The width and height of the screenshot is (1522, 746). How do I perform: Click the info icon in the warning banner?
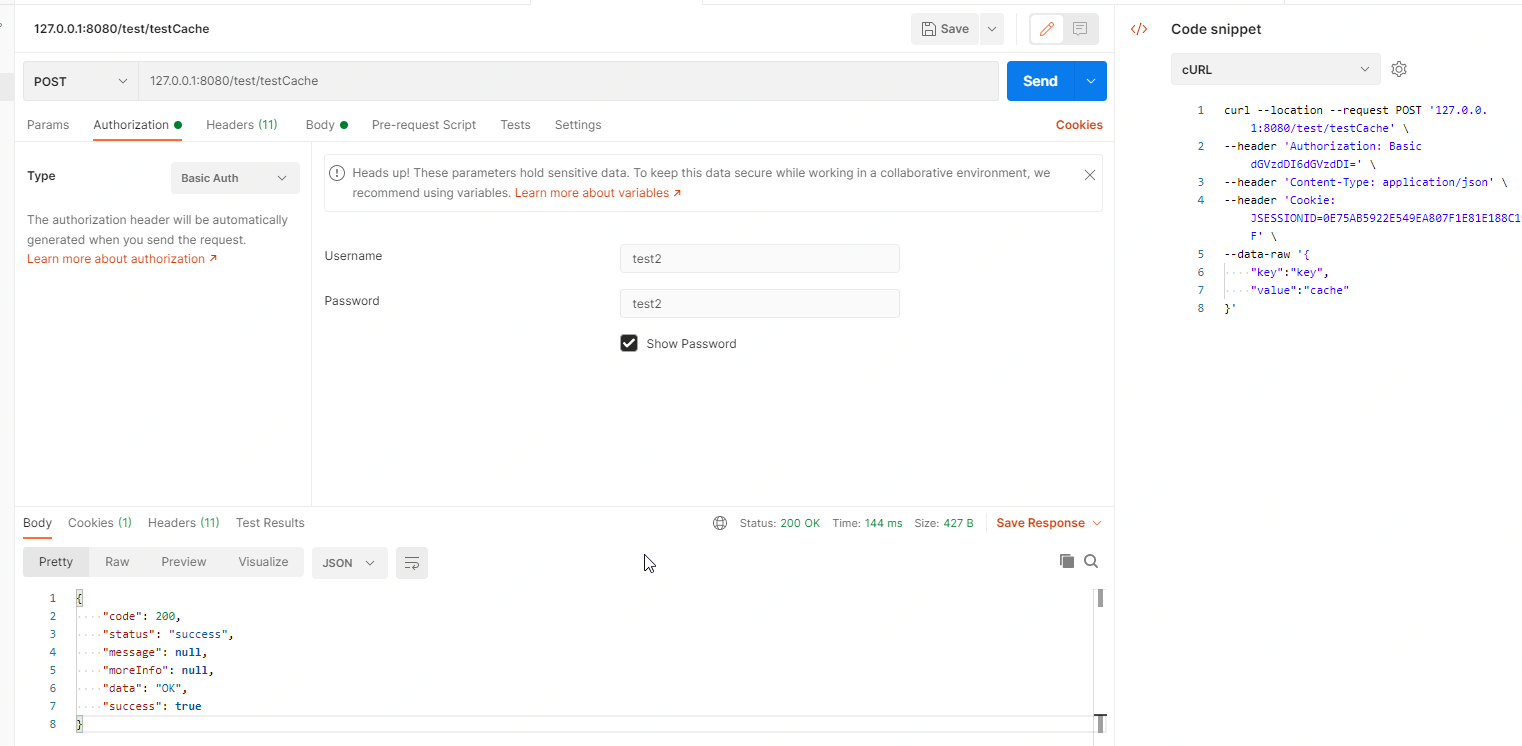pyautogui.click(x=337, y=173)
